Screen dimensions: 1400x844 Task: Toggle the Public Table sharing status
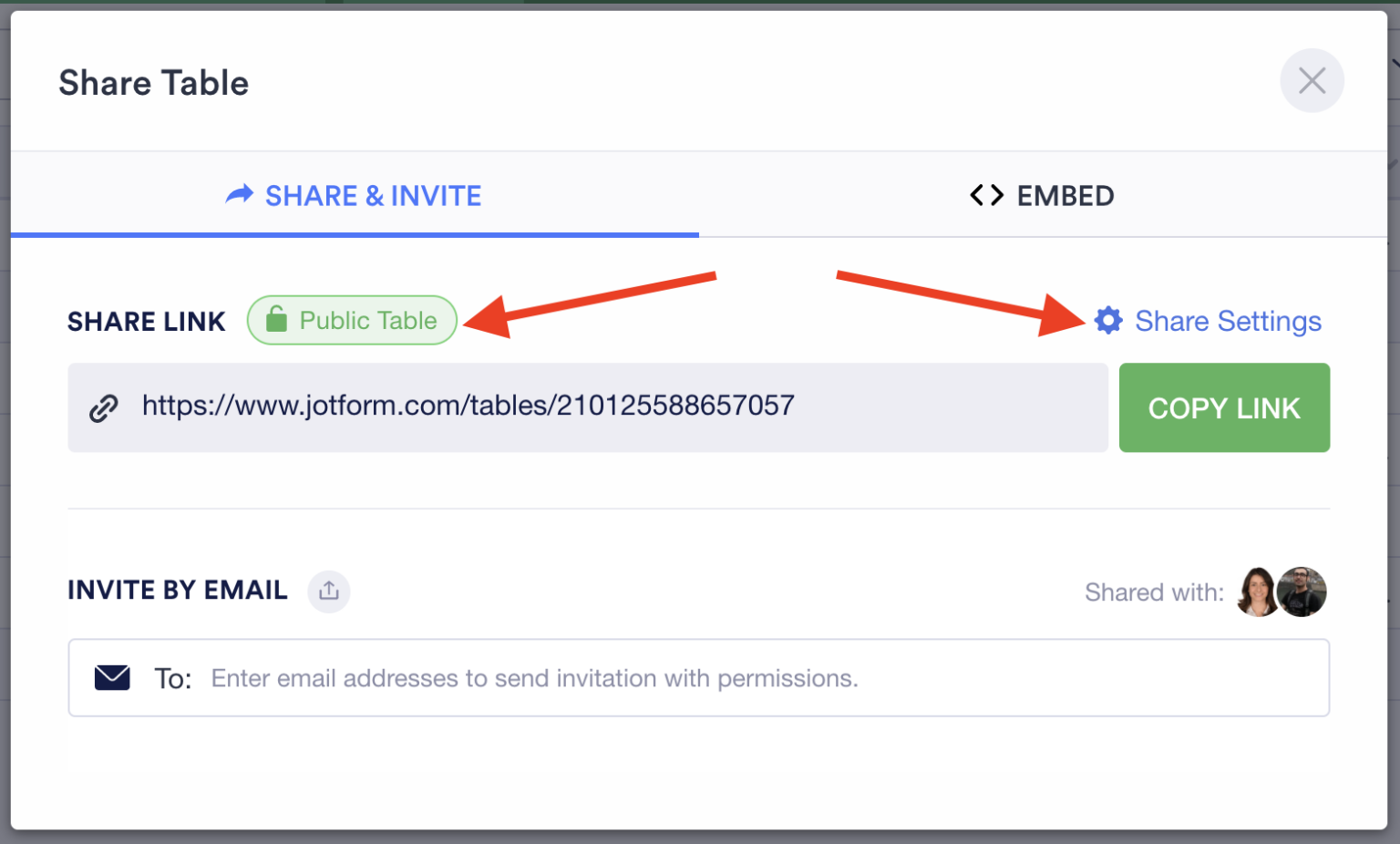coord(352,320)
